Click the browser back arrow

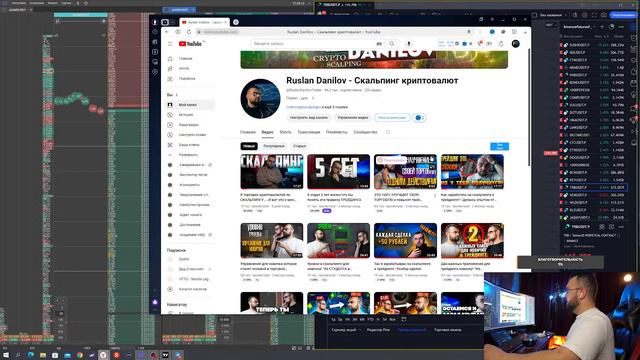click(167, 32)
